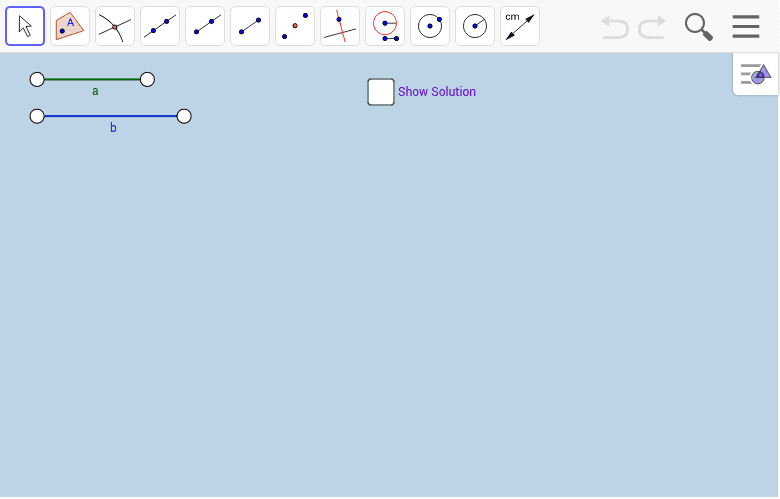Click the Show Solution label
Screen dimensions: 780x499
(437, 92)
